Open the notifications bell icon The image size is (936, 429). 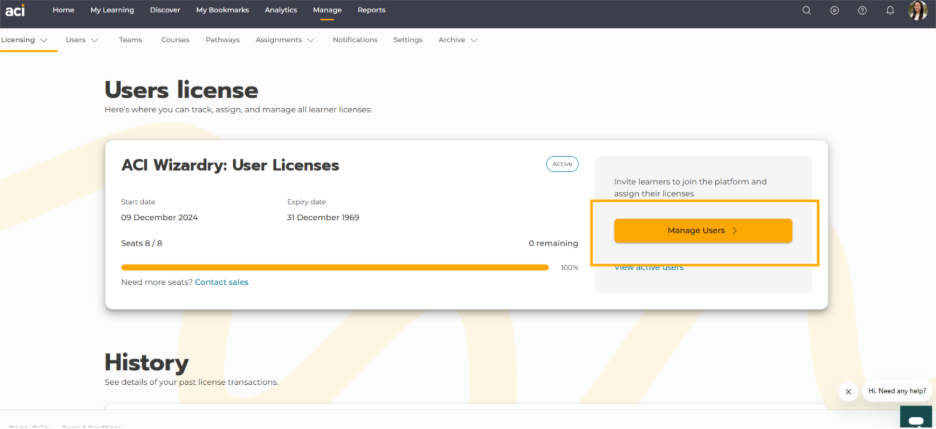[890, 10]
